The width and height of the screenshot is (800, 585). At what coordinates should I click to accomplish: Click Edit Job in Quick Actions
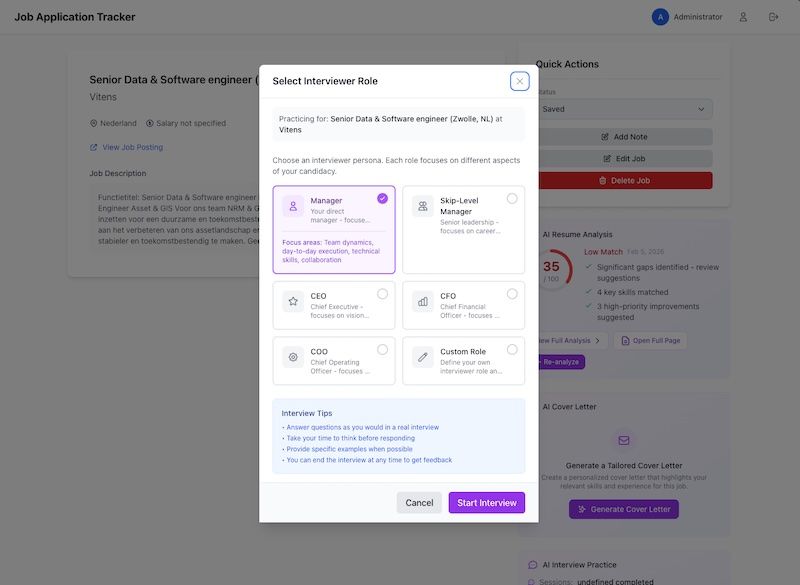pos(625,159)
